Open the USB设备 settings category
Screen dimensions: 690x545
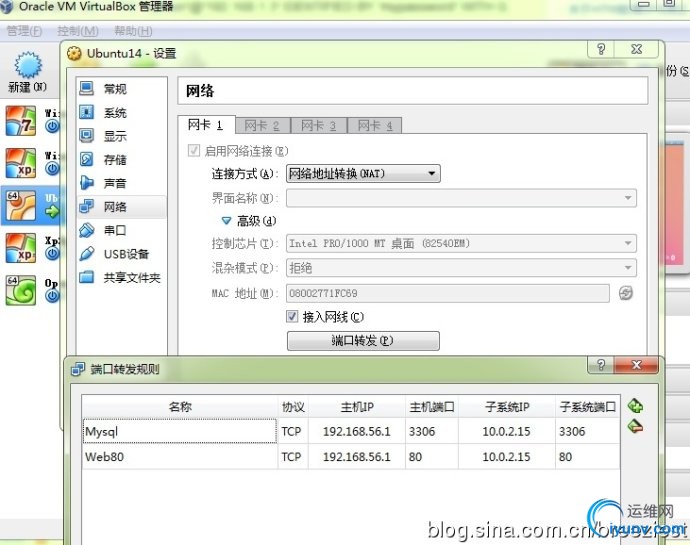[x=122, y=254]
